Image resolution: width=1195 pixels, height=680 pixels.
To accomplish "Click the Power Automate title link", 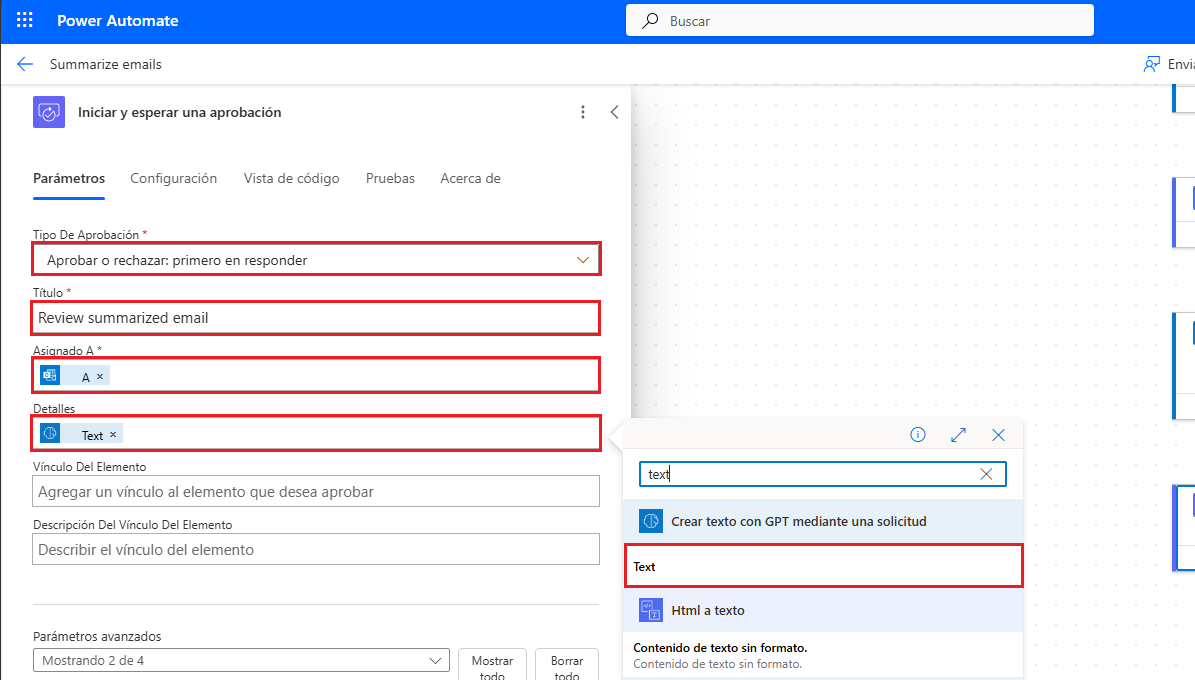I will (117, 21).
